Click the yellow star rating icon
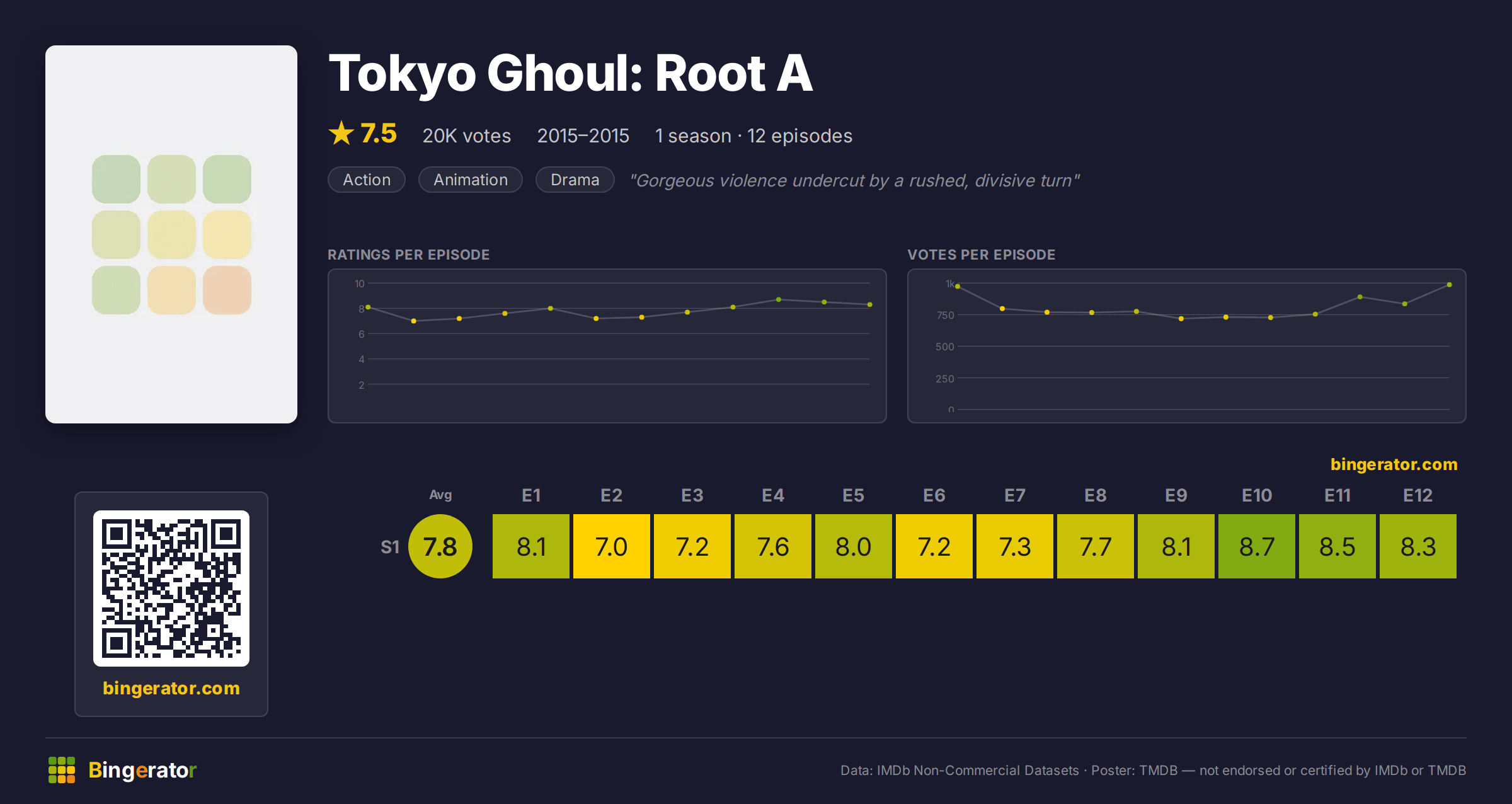Image resolution: width=1512 pixels, height=804 pixels. (341, 133)
